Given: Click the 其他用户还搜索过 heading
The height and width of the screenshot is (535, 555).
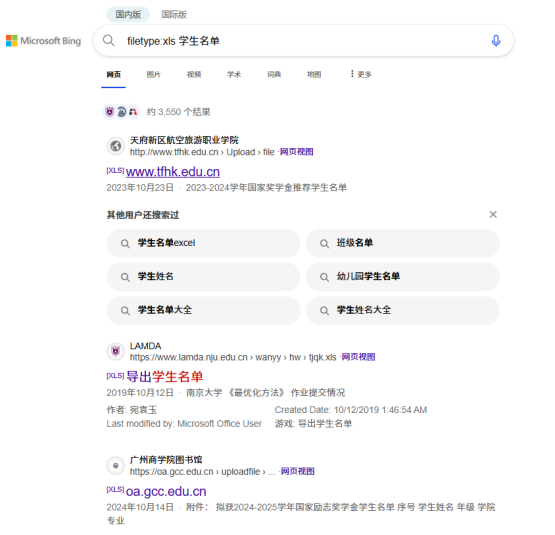Looking at the screenshot, I should [143, 215].
